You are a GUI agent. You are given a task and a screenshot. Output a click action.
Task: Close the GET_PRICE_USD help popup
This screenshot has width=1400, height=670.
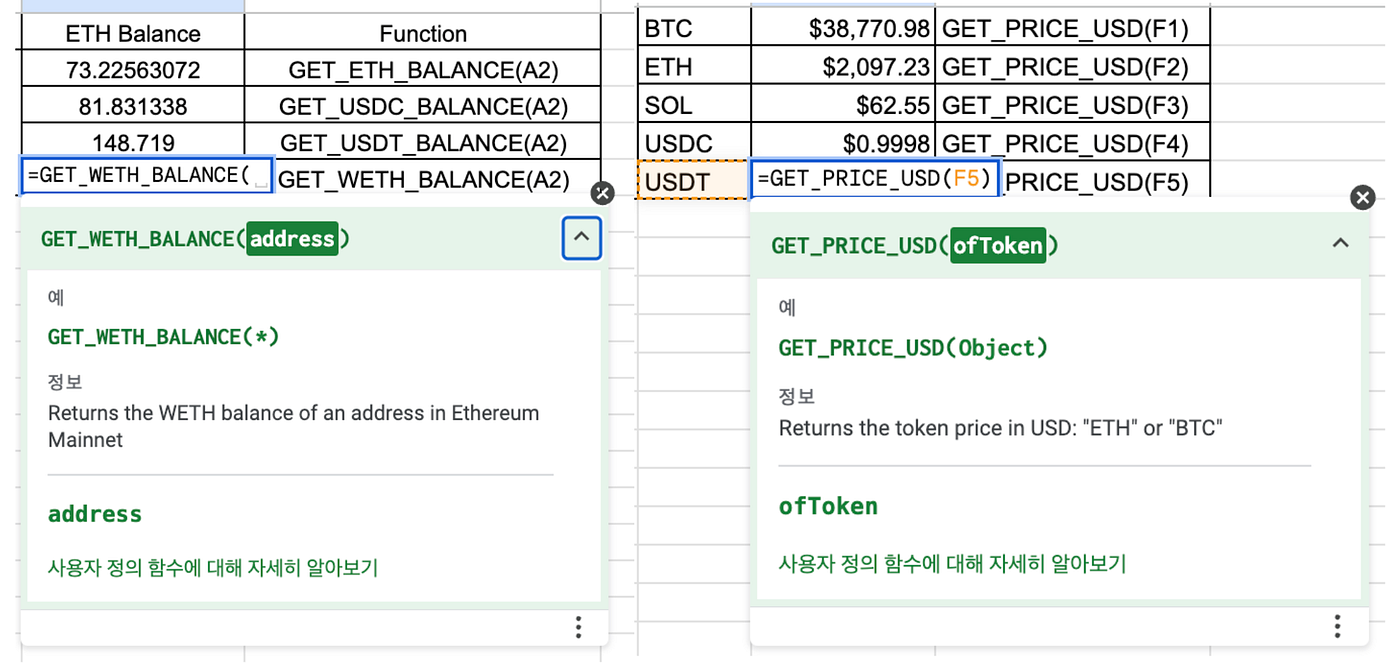click(1362, 198)
